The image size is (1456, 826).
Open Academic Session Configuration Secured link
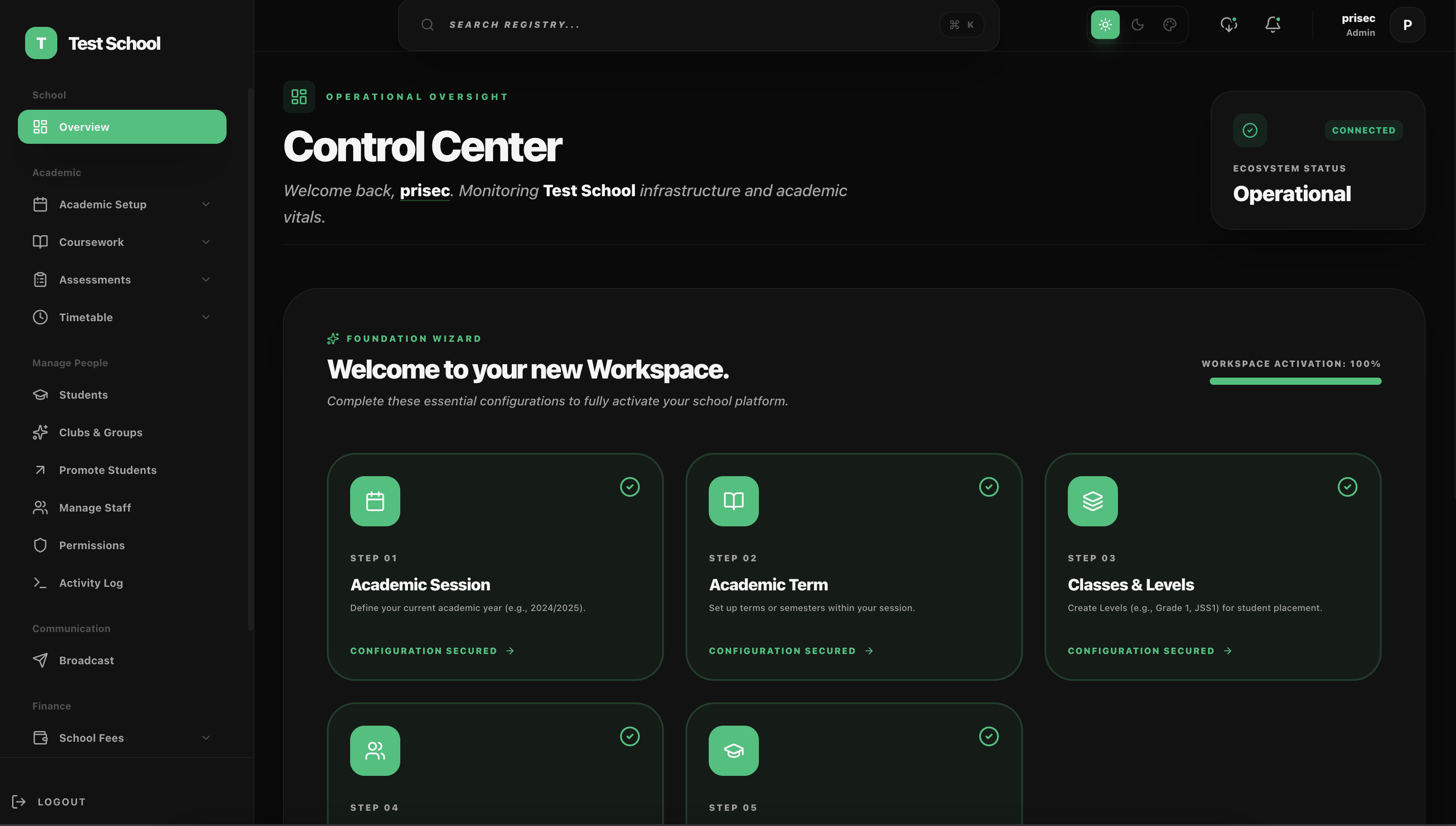pyautogui.click(x=432, y=651)
